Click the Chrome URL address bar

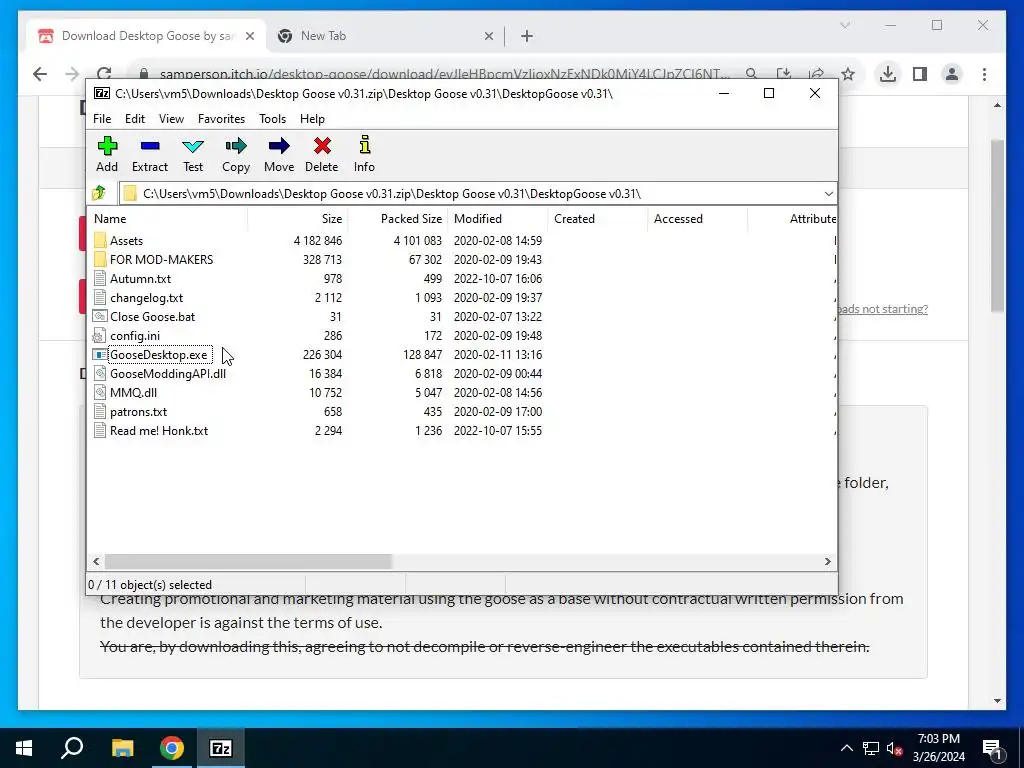pyautogui.click(x=444, y=74)
